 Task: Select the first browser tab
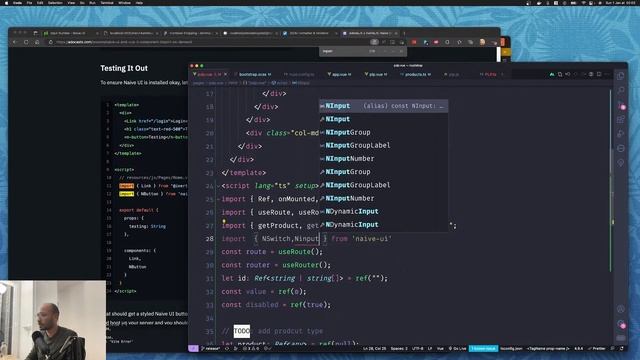71,33
